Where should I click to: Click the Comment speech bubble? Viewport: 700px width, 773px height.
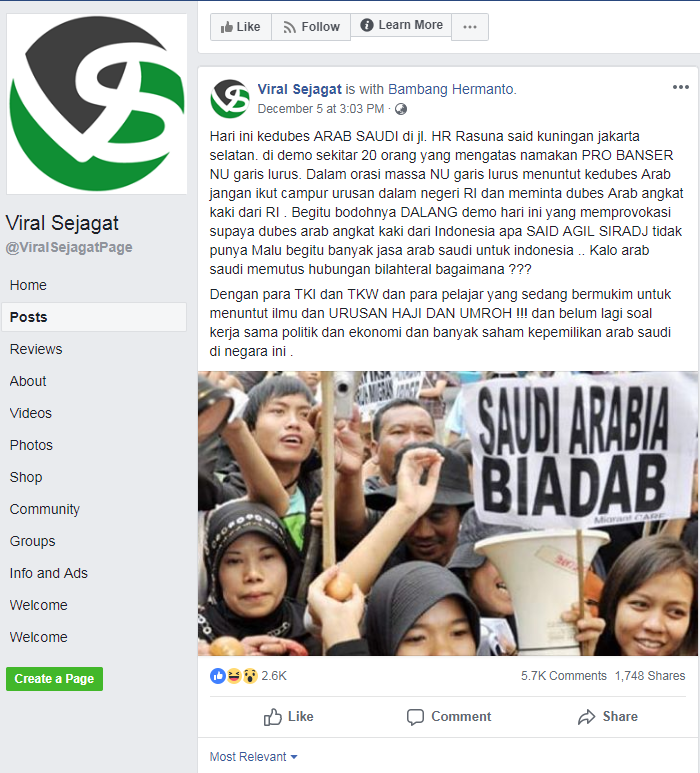(449, 717)
